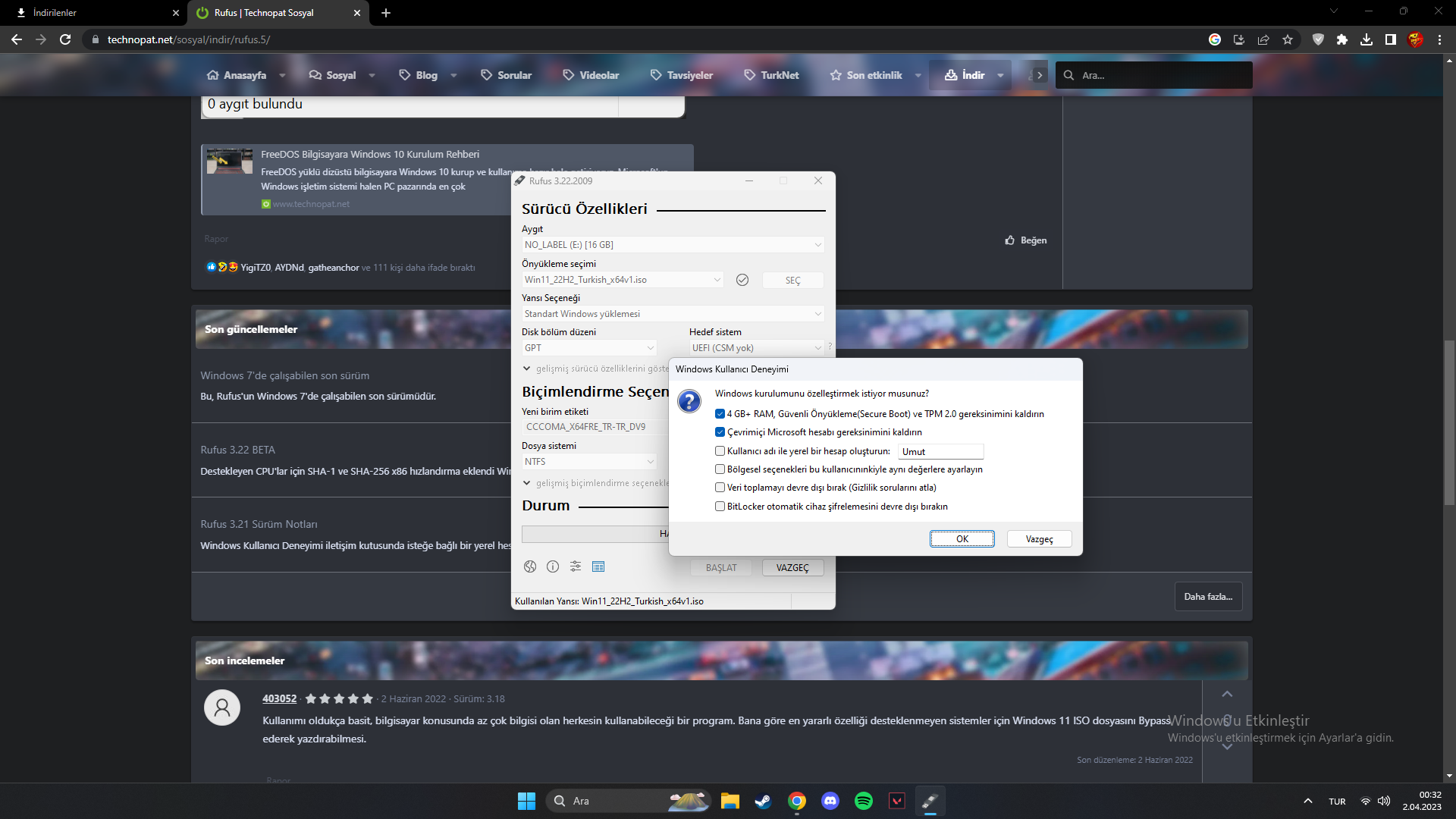1456x819 pixels.
Task: Open the İndir navigation menu
Action: click(x=973, y=75)
